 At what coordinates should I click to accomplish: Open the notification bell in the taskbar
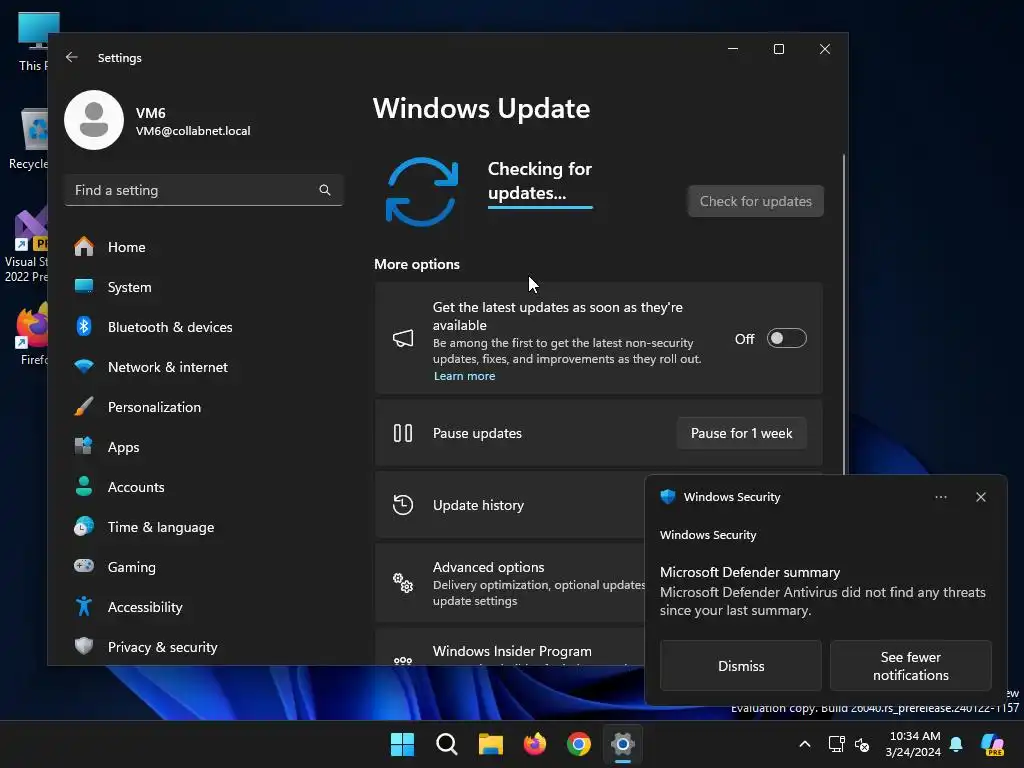pos(956,744)
